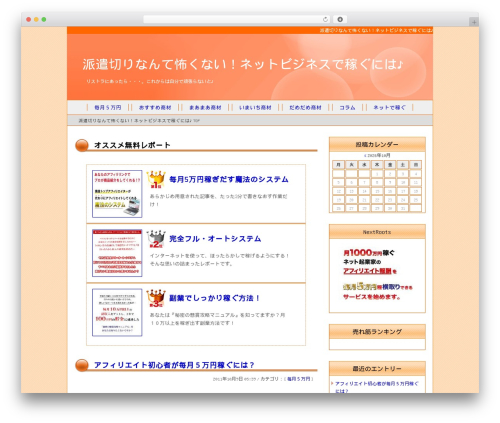Open the おすすめ商材 navigation menu item
Image resolution: width=500 pixels, height=423 pixels.
[x=155, y=108]
